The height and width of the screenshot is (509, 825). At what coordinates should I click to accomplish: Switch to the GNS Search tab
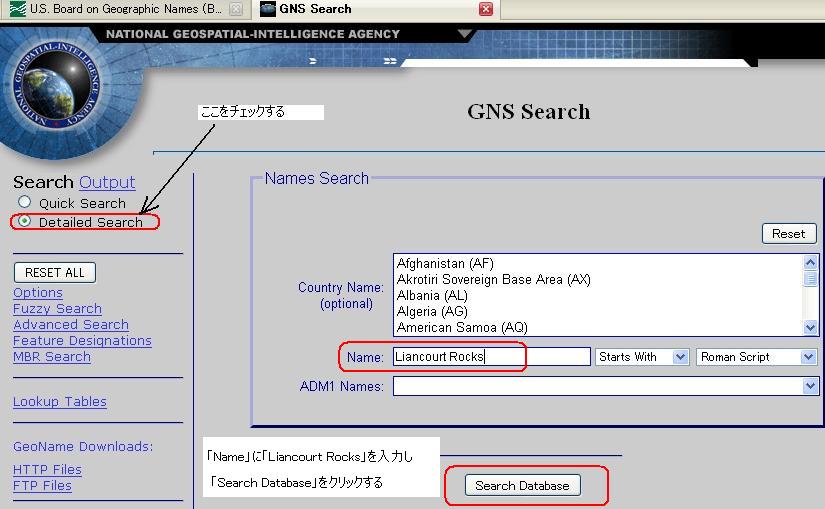[376, 9]
